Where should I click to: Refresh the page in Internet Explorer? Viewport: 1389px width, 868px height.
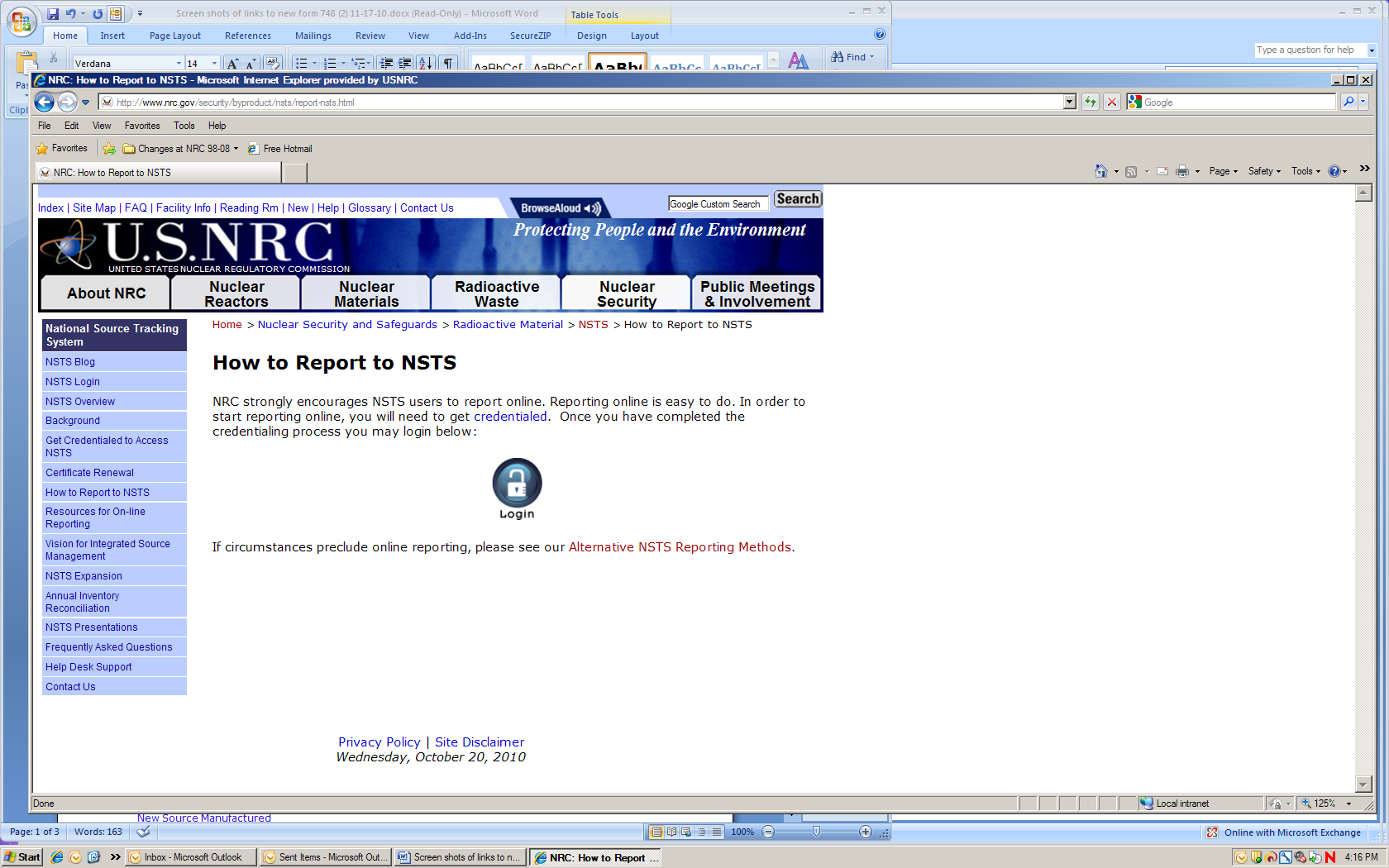pos(1091,102)
